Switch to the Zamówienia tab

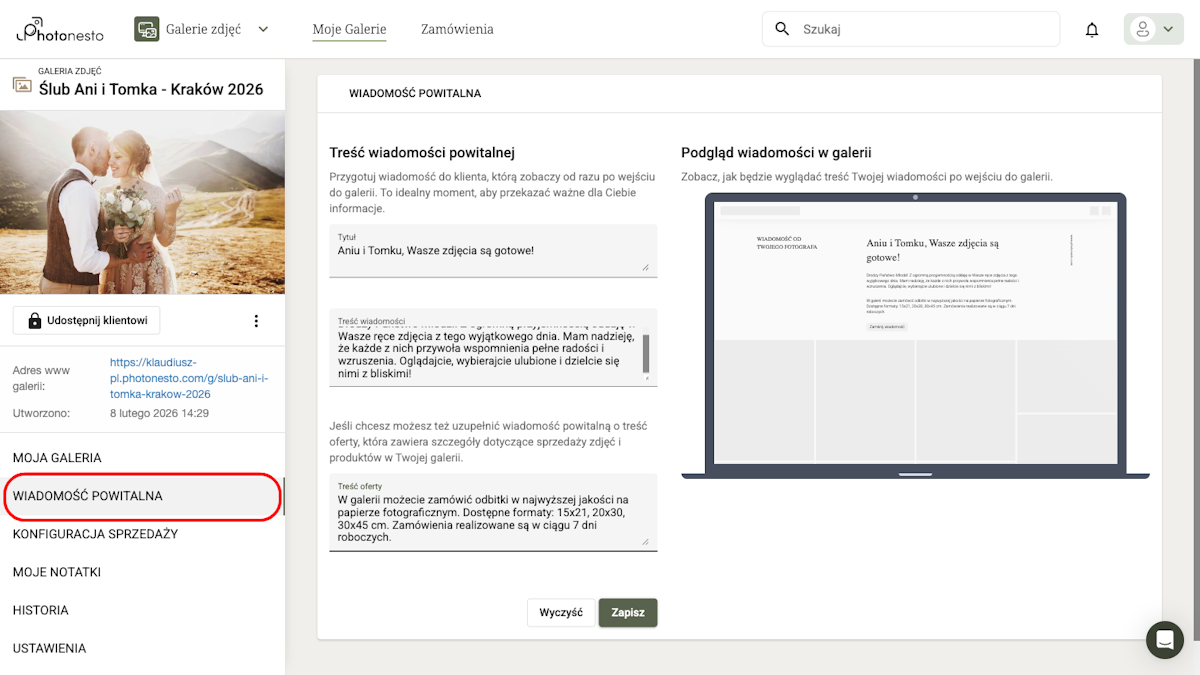pos(456,29)
